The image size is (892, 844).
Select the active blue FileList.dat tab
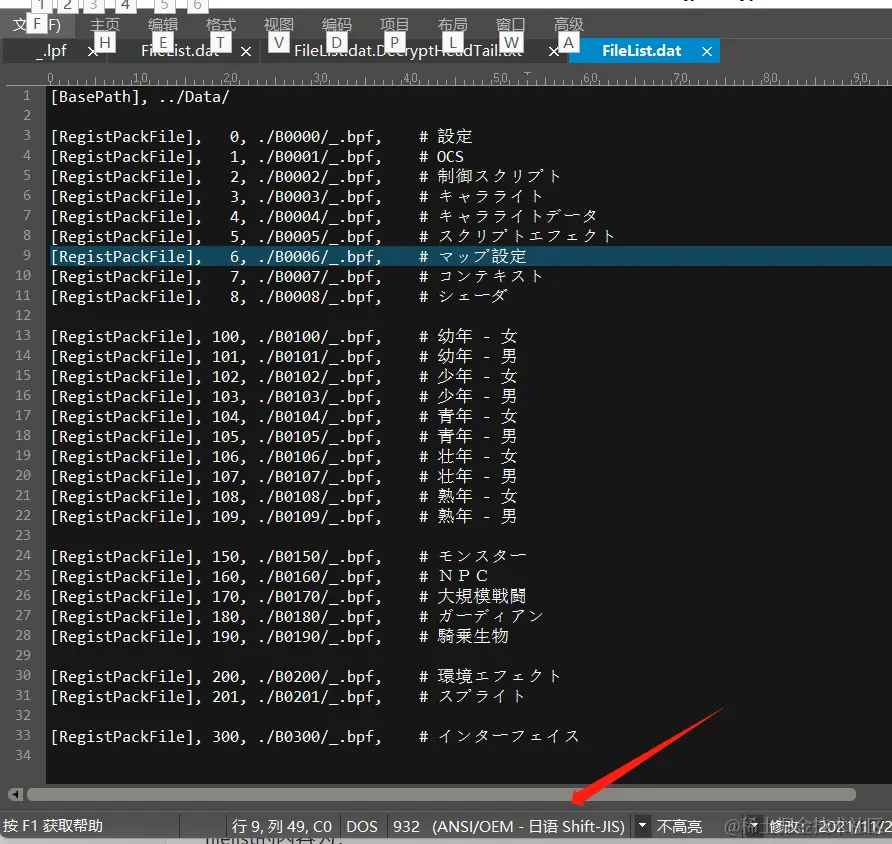click(642, 51)
